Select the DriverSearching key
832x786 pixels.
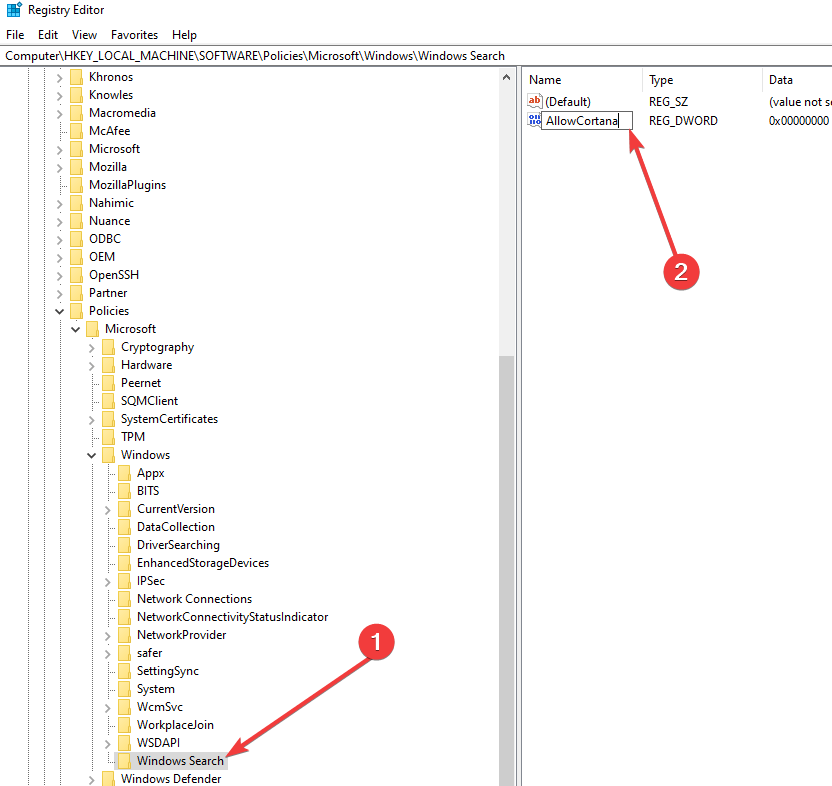tap(178, 545)
